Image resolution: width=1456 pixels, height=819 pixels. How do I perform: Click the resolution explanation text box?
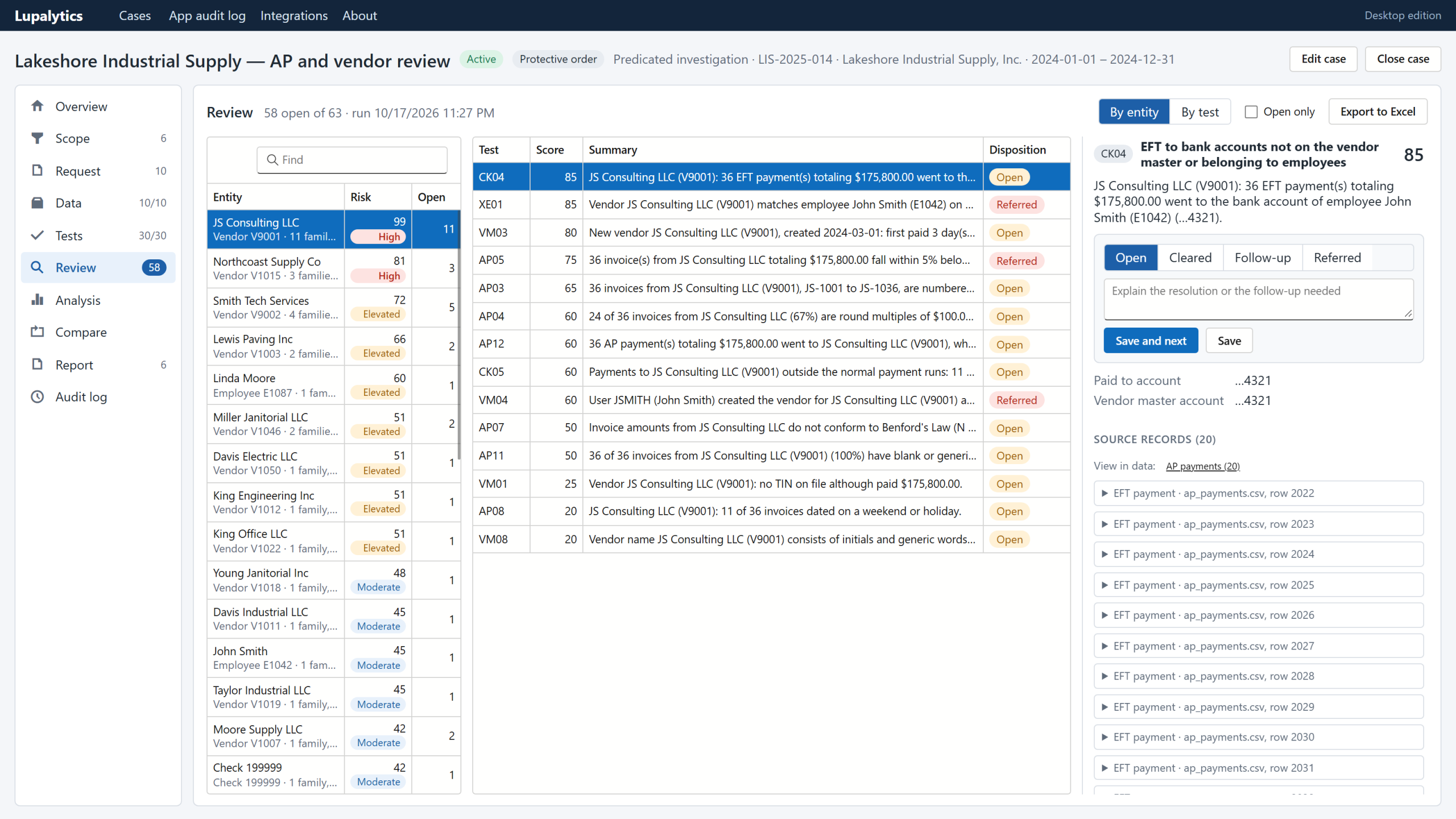click(1258, 299)
